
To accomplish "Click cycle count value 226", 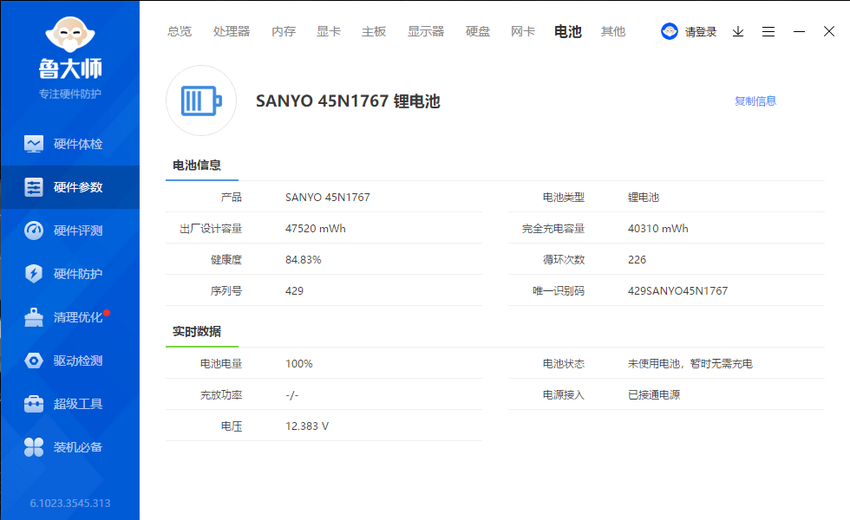I will pyautogui.click(x=637, y=260).
